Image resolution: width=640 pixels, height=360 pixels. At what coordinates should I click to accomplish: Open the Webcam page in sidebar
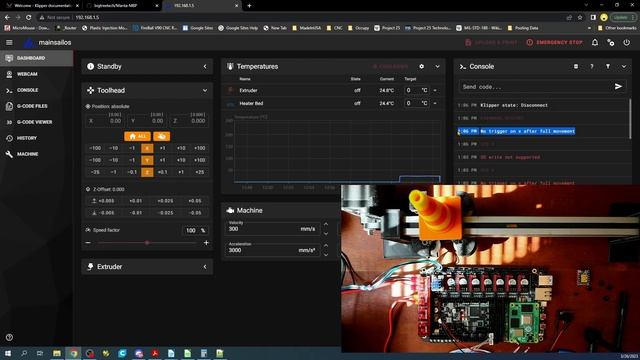point(36,74)
